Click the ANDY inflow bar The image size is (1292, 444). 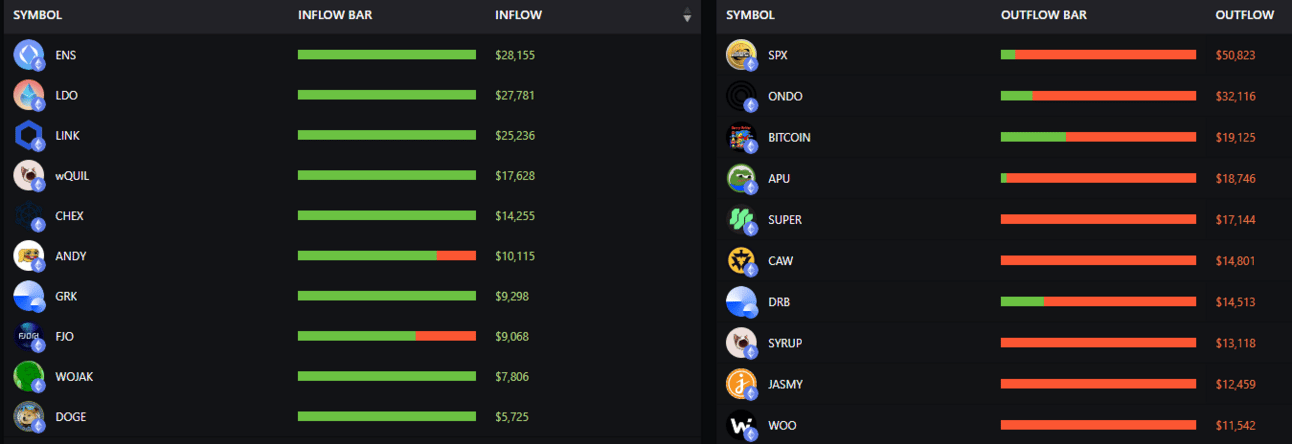(x=387, y=255)
